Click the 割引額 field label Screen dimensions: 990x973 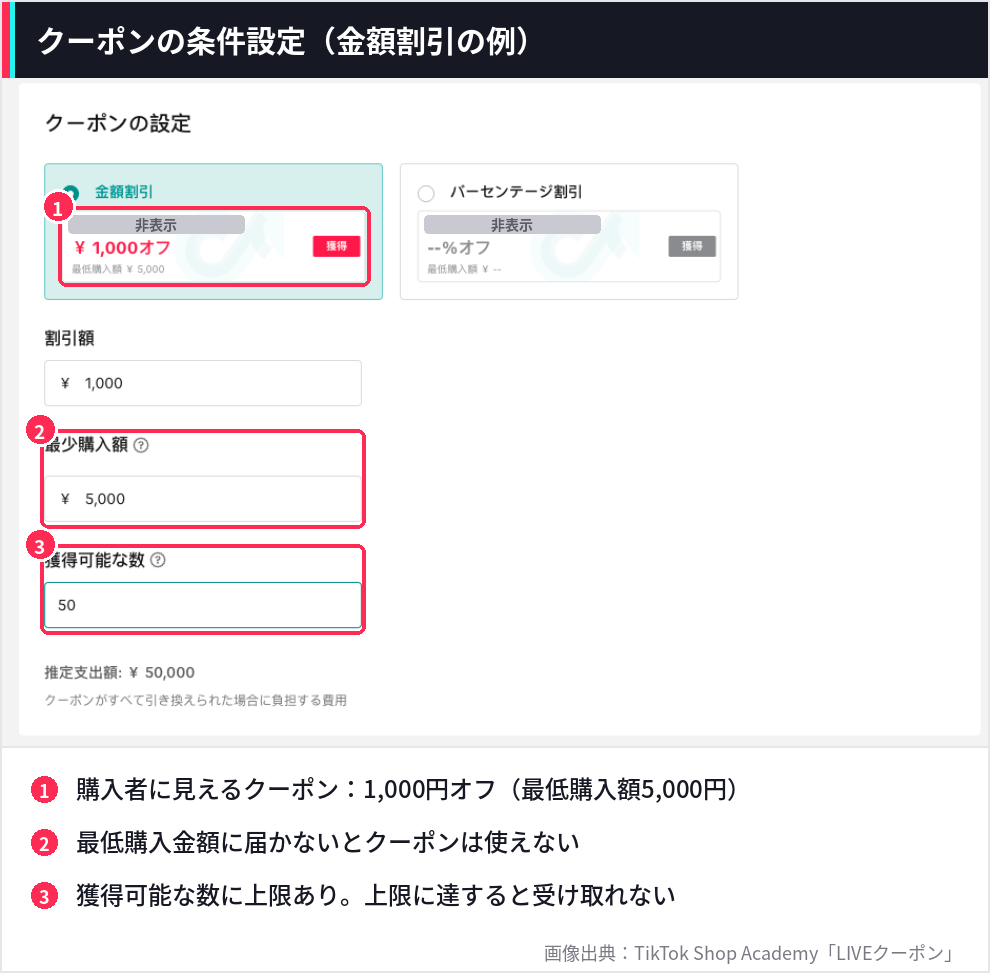click(69, 338)
